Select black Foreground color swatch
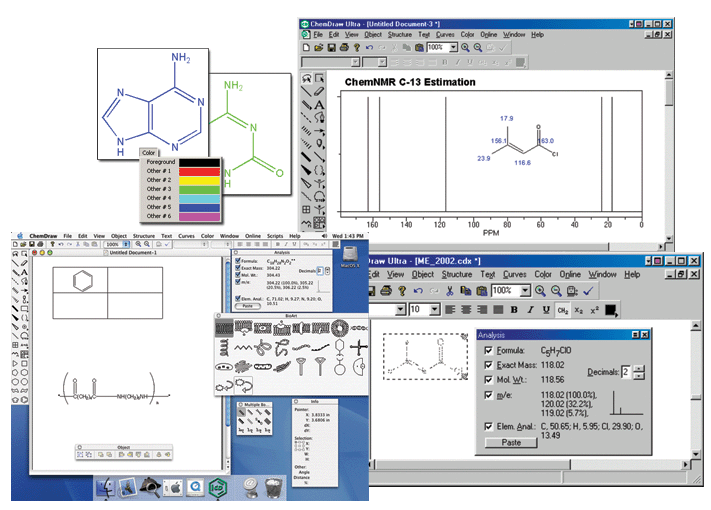Image resolution: width=711 pixels, height=510 pixels. click(199, 162)
